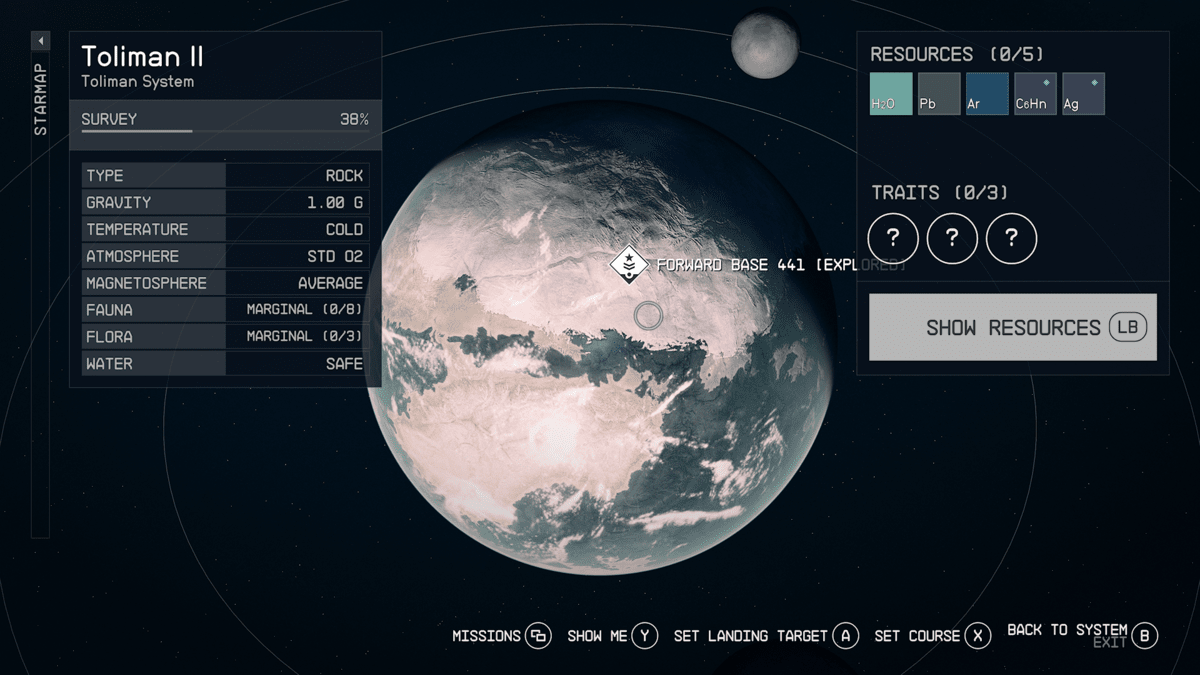This screenshot has height=675, width=1200.
Task: Click the Forward Base 441 landmark icon
Action: pos(629,265)
